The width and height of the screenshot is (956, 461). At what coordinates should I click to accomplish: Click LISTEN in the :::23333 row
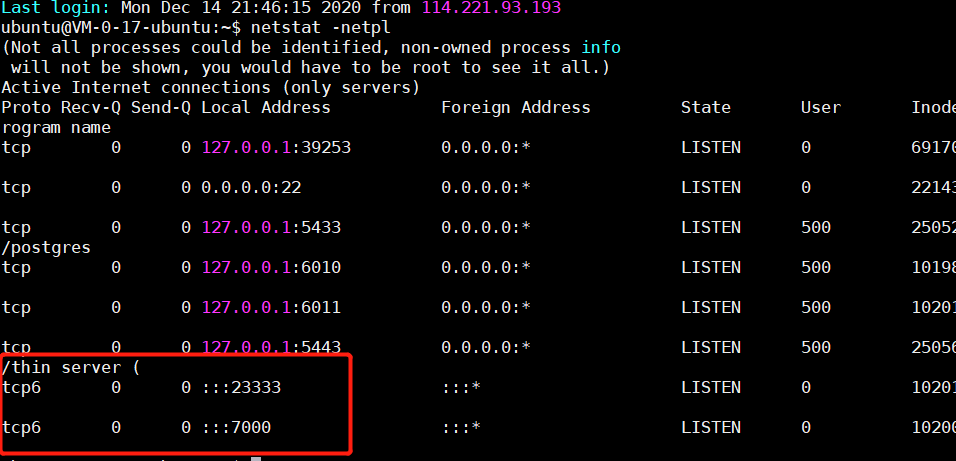coord(711,387)
